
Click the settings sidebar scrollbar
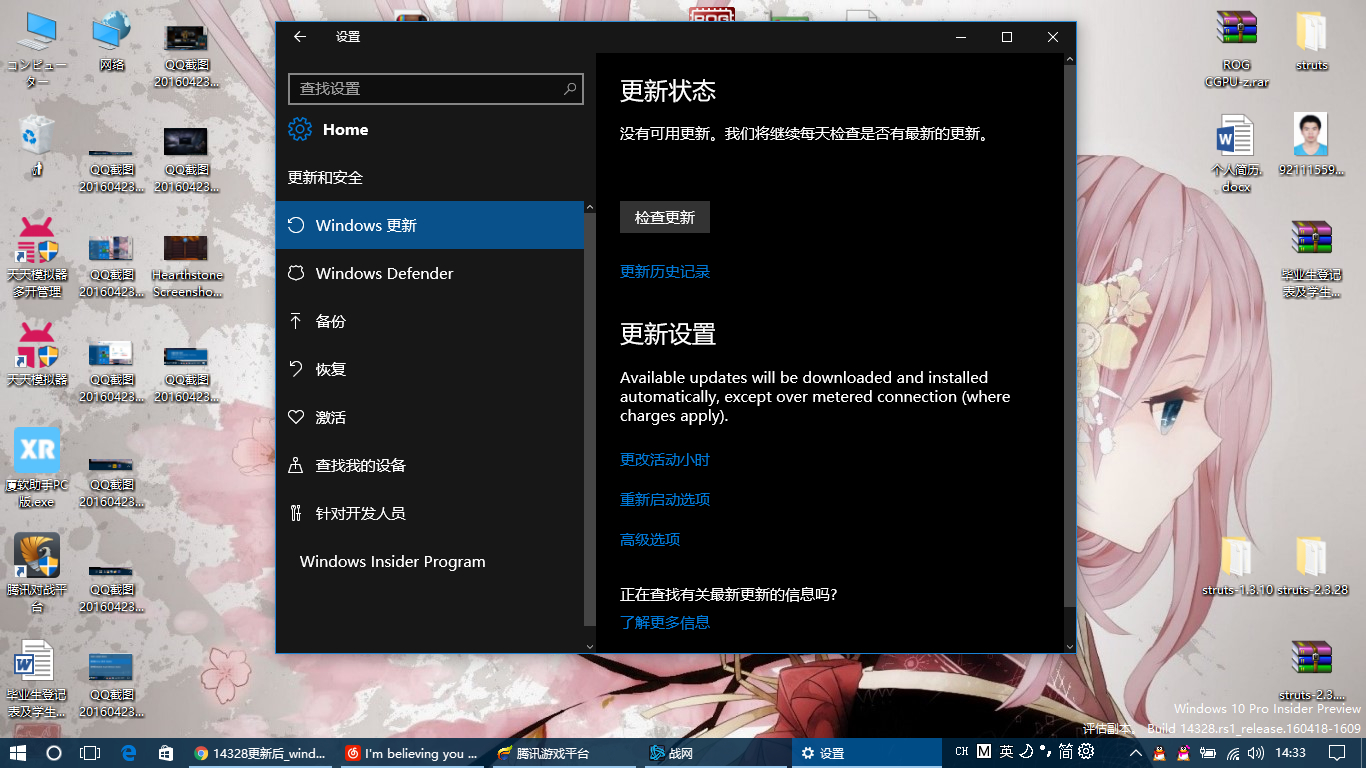pos(589,420)
